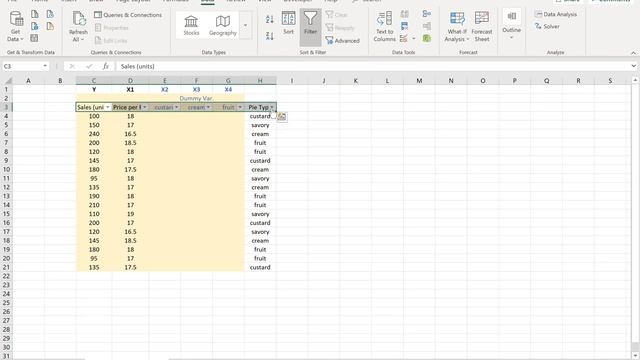Open Pie Type column filter dropdown
Image resolution: width=640 pixels, height=360 pixels.
[x=272, y=107]
